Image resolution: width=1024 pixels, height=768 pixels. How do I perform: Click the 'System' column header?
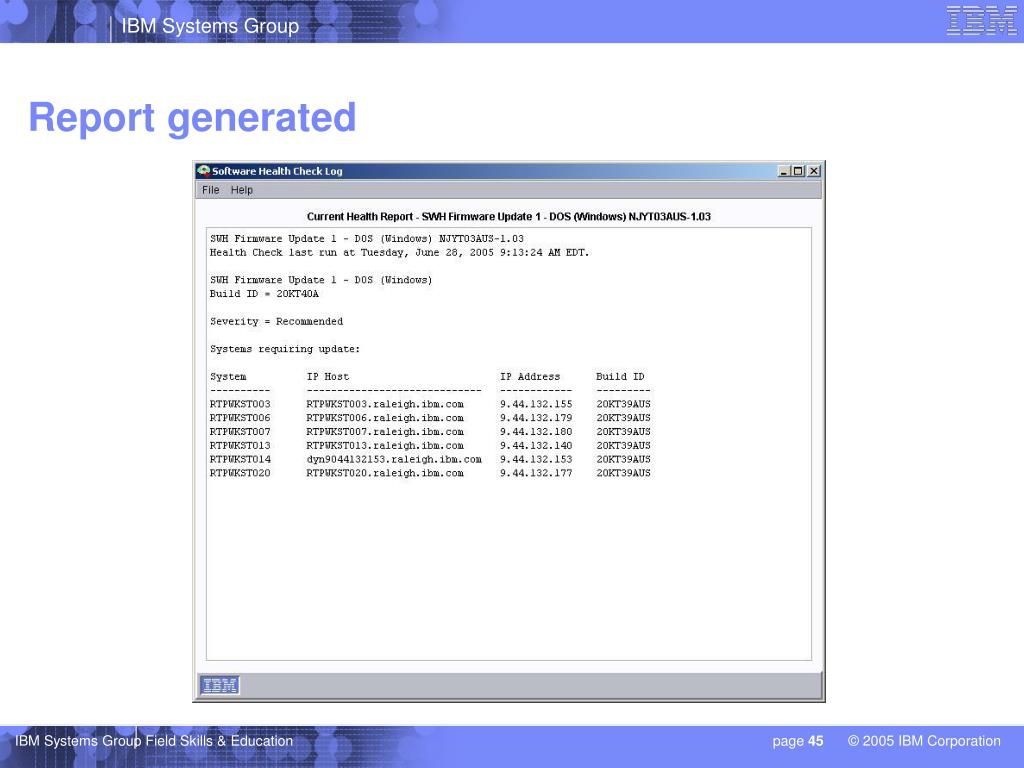point(228,377)
